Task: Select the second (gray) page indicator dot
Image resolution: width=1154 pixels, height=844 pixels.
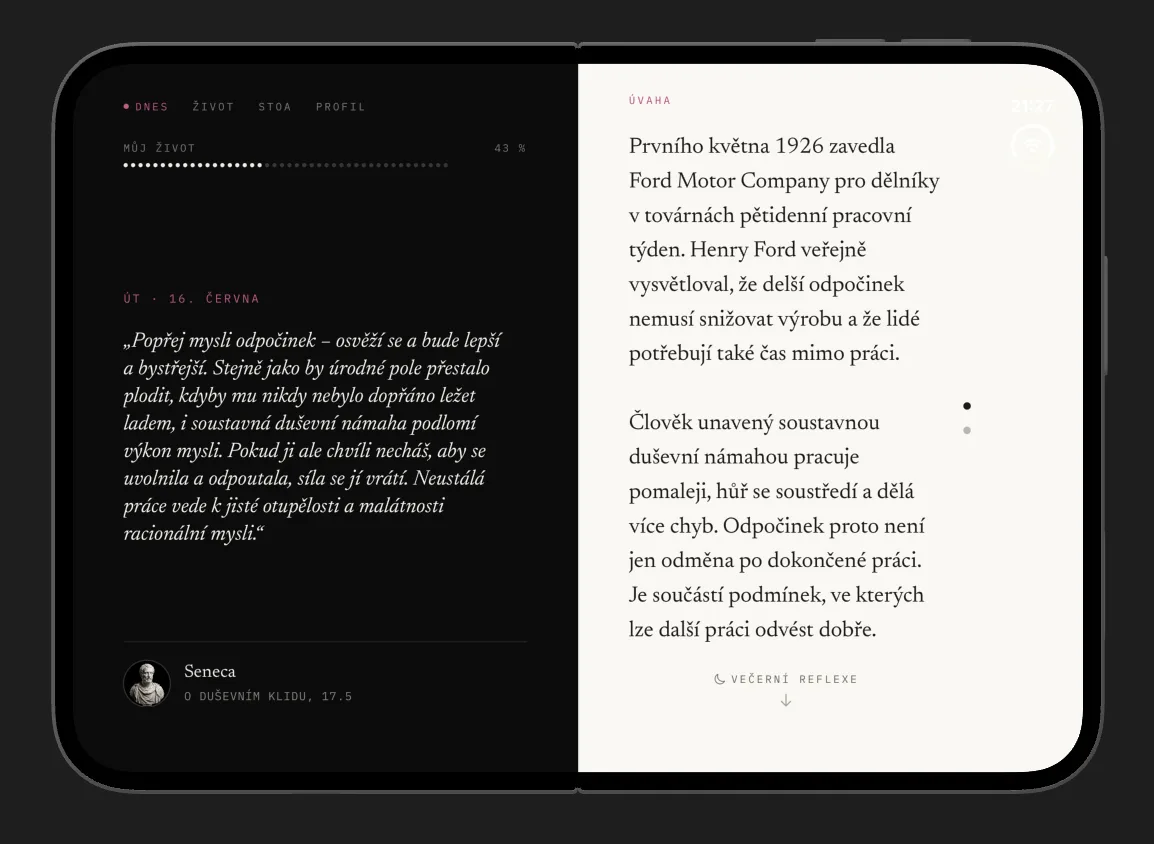Action: click(x=967, y=430)
